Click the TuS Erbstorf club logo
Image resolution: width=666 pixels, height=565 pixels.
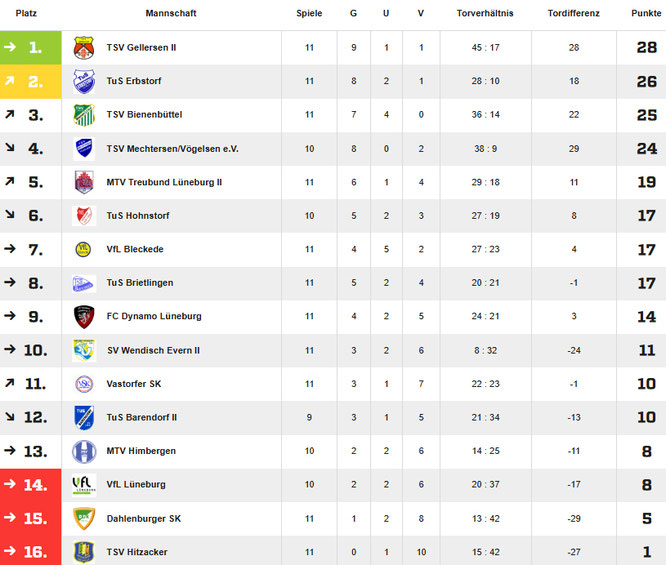point(84,81)
